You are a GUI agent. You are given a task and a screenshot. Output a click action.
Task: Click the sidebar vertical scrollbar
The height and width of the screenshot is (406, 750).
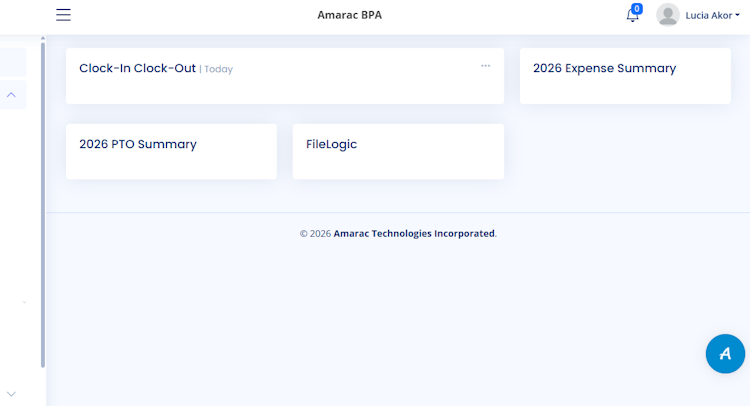(42, 200)
